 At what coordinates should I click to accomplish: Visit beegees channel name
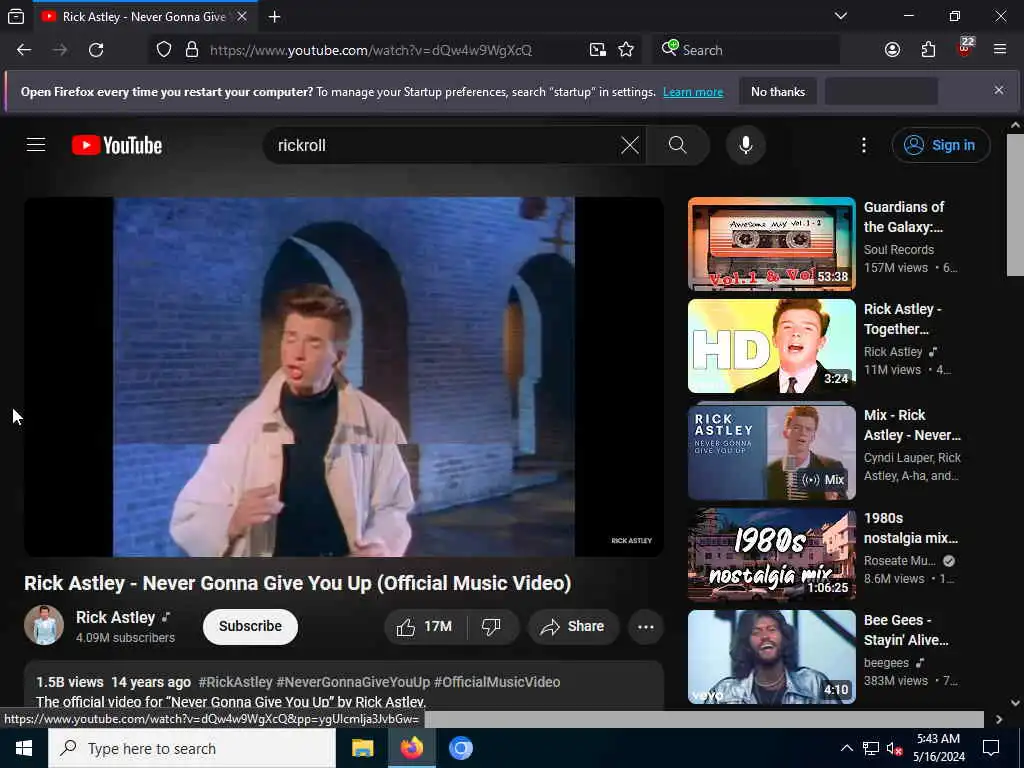pos(886,662)
